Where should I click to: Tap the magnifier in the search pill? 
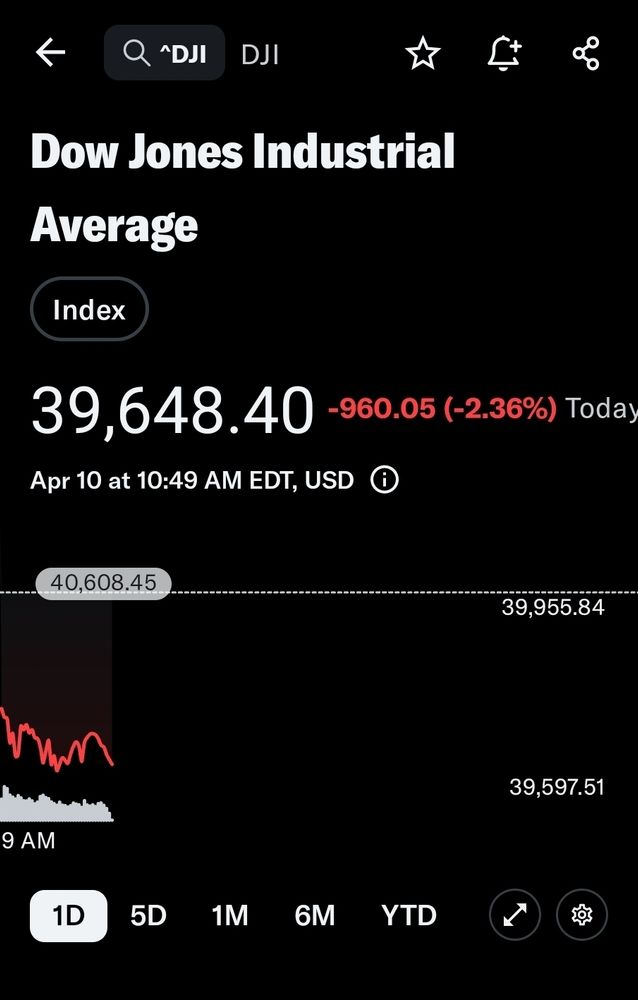click(x=135, y=53)
